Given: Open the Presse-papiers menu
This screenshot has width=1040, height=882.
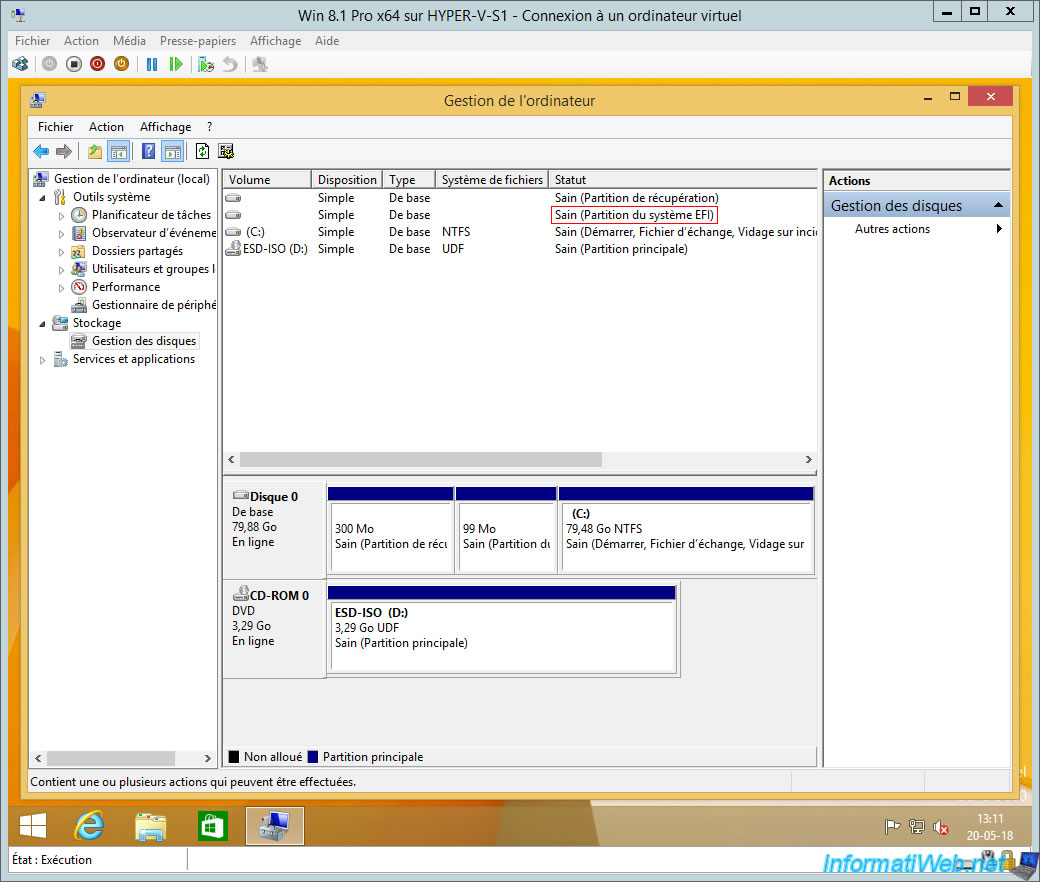Looking at the screenshot, I should 198,40.
